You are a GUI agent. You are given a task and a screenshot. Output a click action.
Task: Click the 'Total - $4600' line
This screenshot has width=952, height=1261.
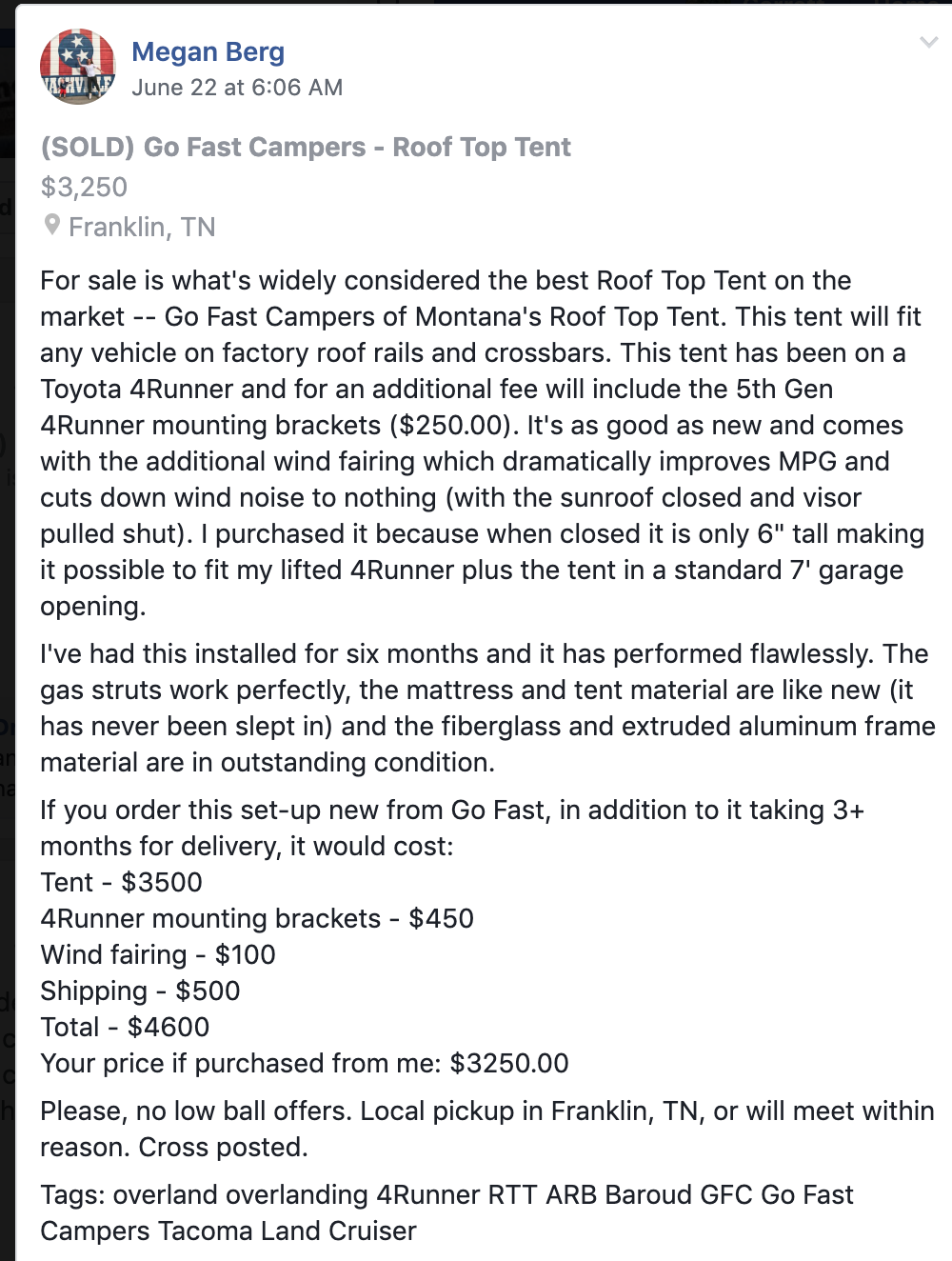coord(125,1027)
